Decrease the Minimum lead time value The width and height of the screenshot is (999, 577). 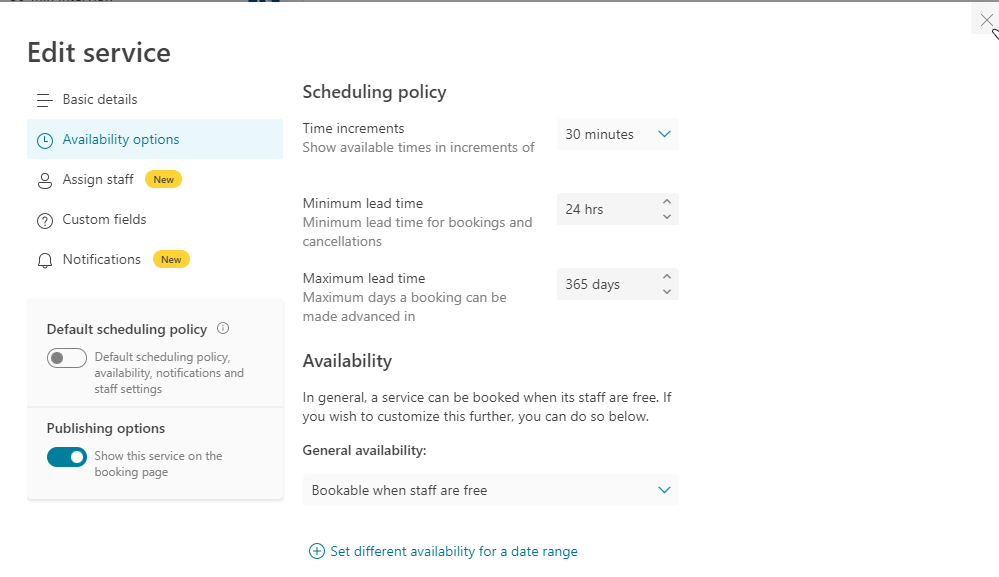(x=666, y=217)
